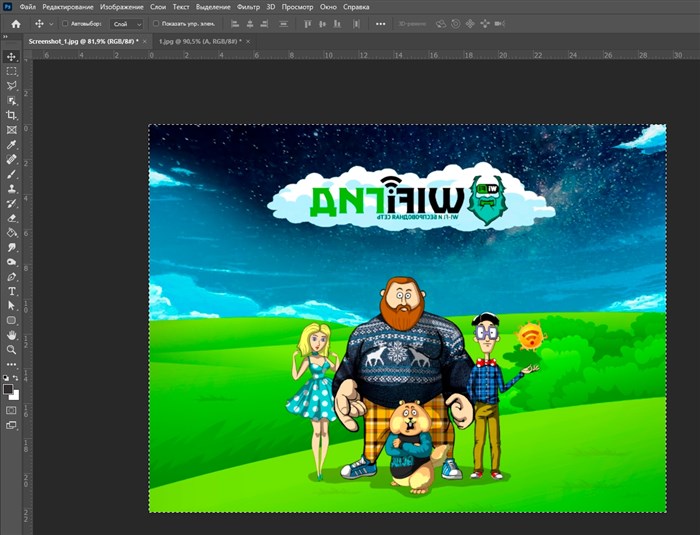Select the Clone Stamp tool
Screen dimensions: 700x535
[x=12, y=189]
